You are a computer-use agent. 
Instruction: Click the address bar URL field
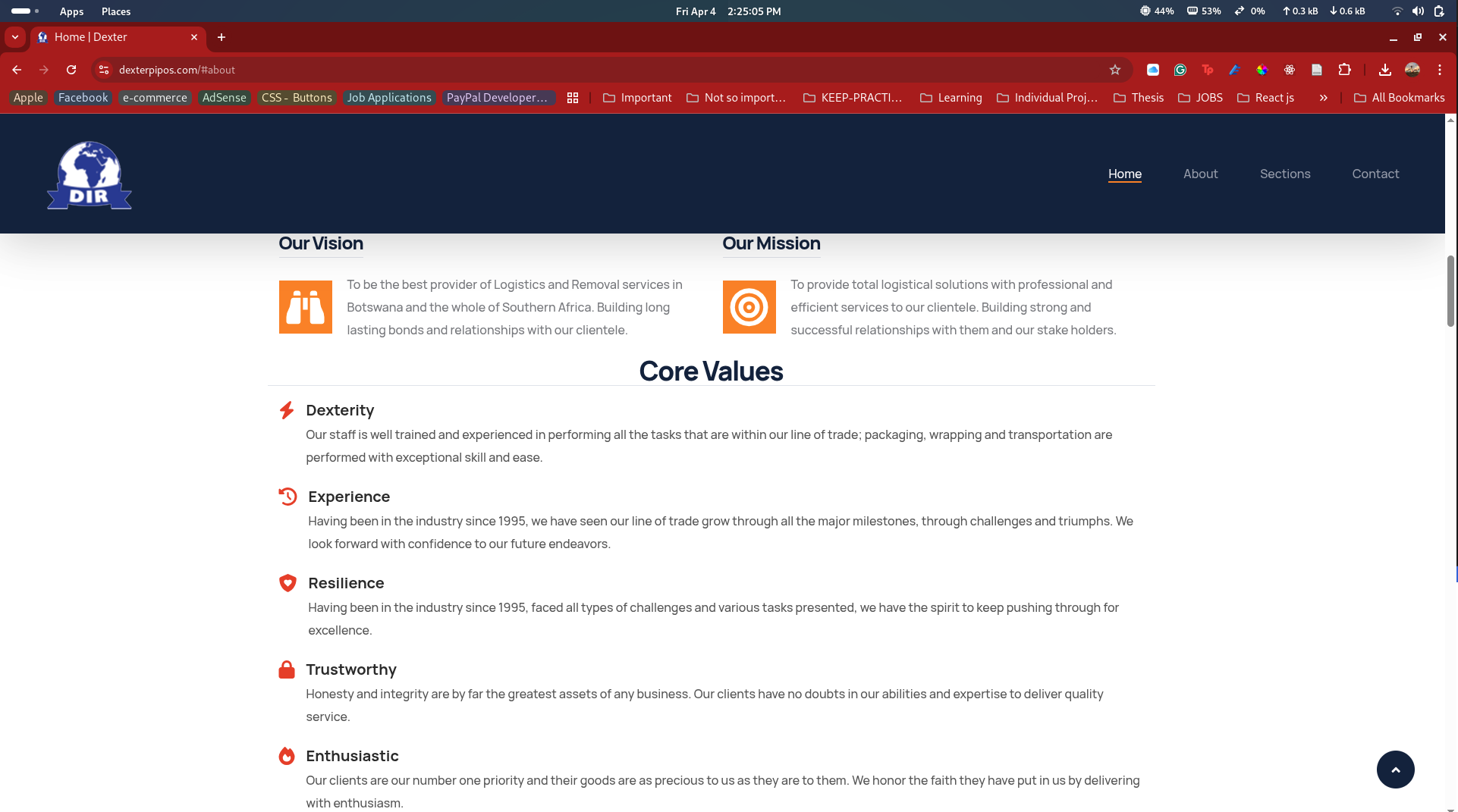(531, 70)
